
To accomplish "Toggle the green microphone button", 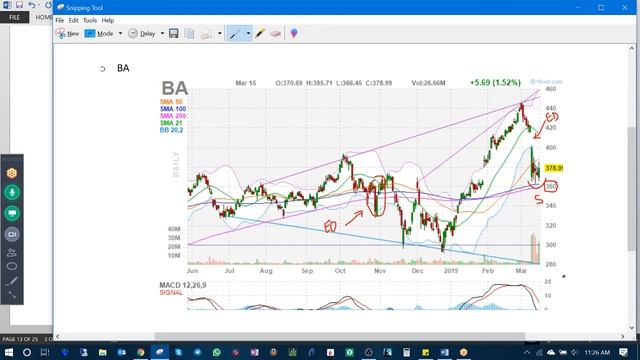I will (12, 193).
